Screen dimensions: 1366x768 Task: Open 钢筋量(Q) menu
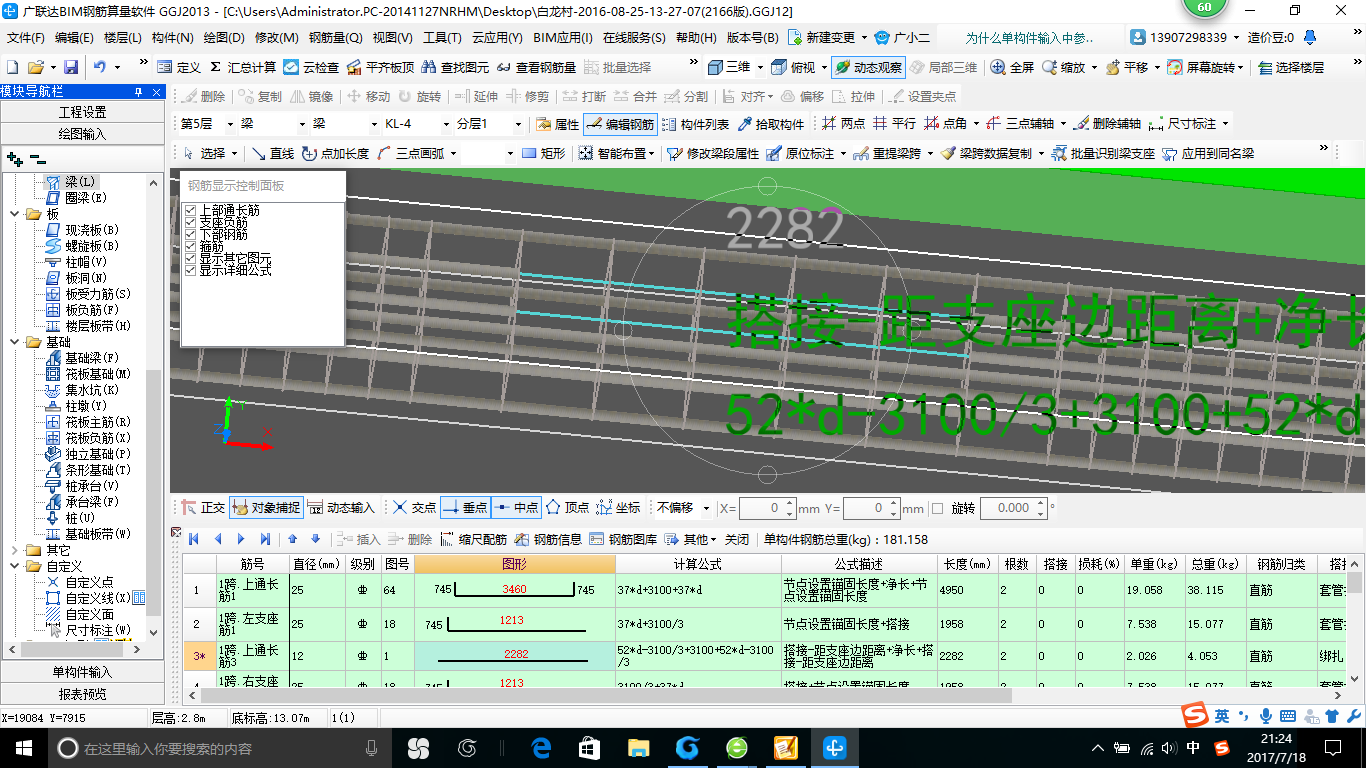335,38
